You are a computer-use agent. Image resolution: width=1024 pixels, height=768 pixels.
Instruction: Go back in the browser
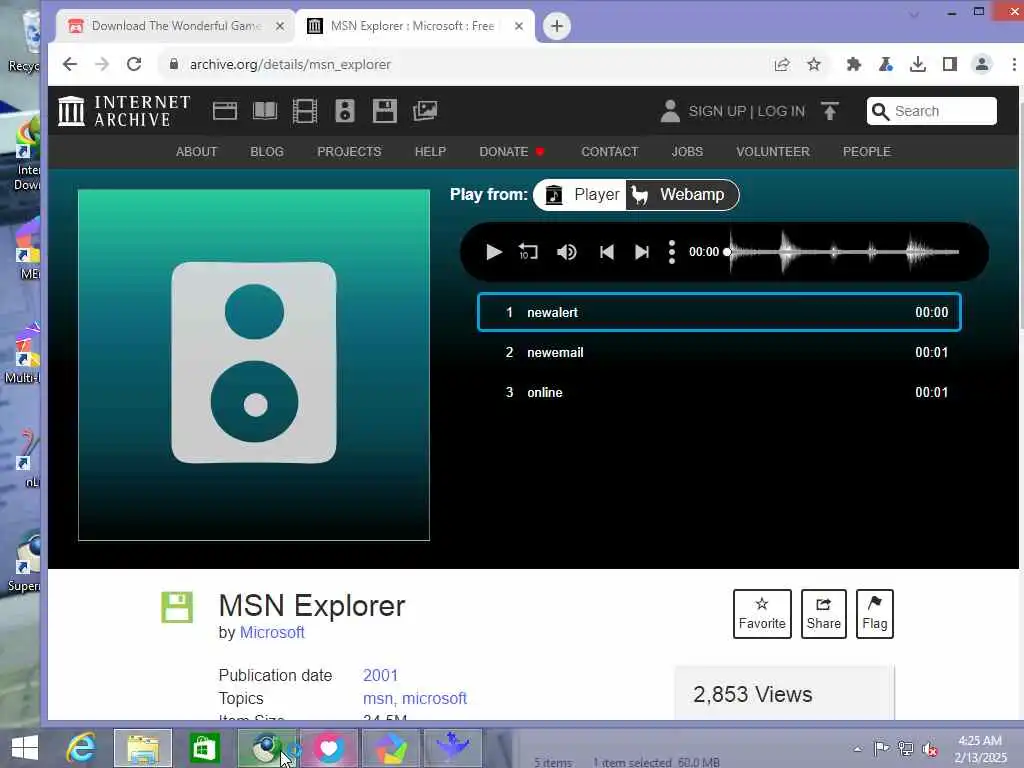pos(69,64)
